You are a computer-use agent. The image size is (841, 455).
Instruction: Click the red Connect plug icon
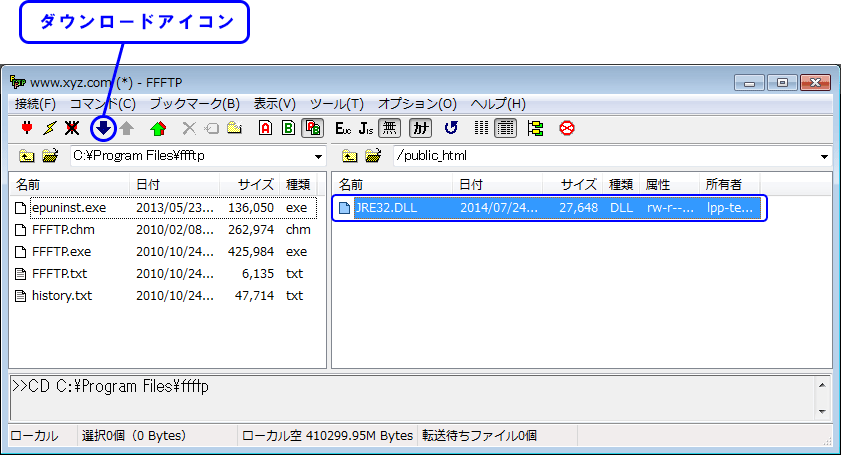point(26,128)
